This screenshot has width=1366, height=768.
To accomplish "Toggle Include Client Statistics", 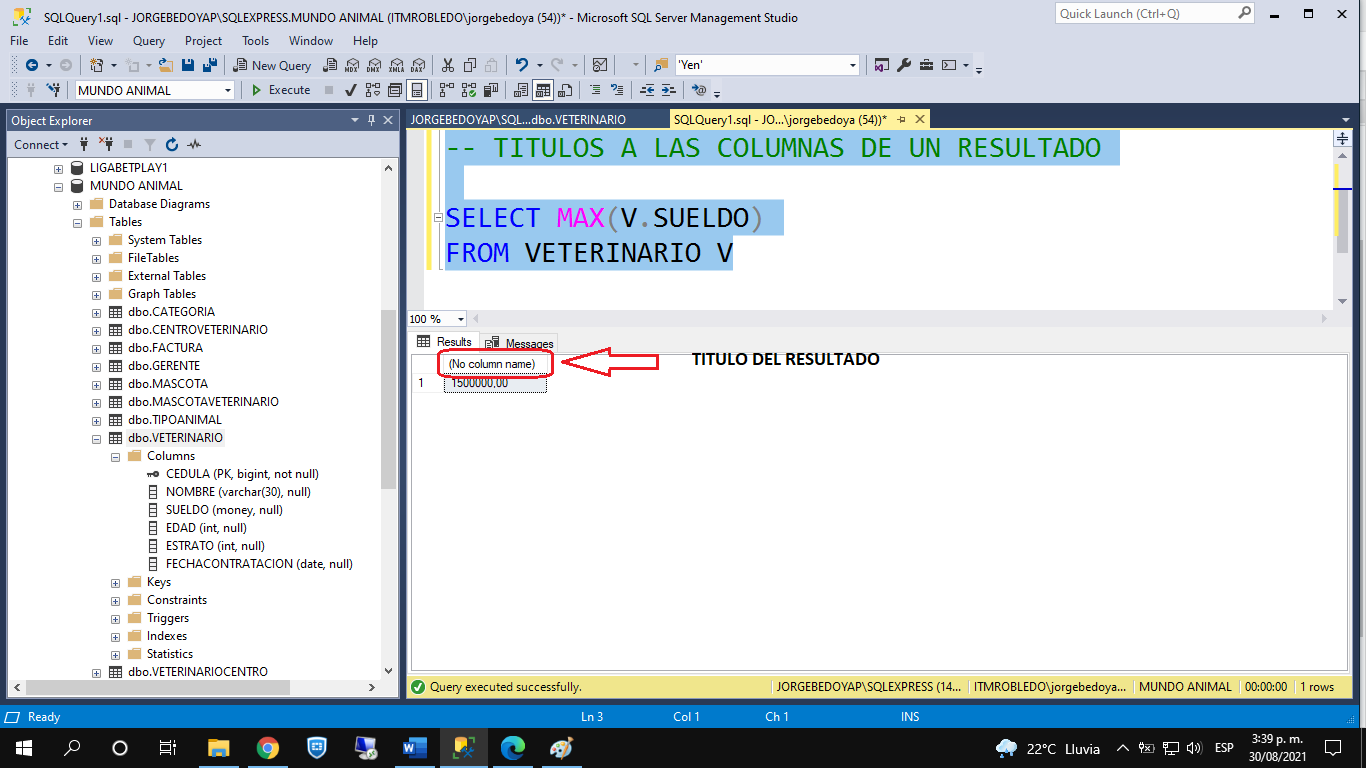I will 490,90.
